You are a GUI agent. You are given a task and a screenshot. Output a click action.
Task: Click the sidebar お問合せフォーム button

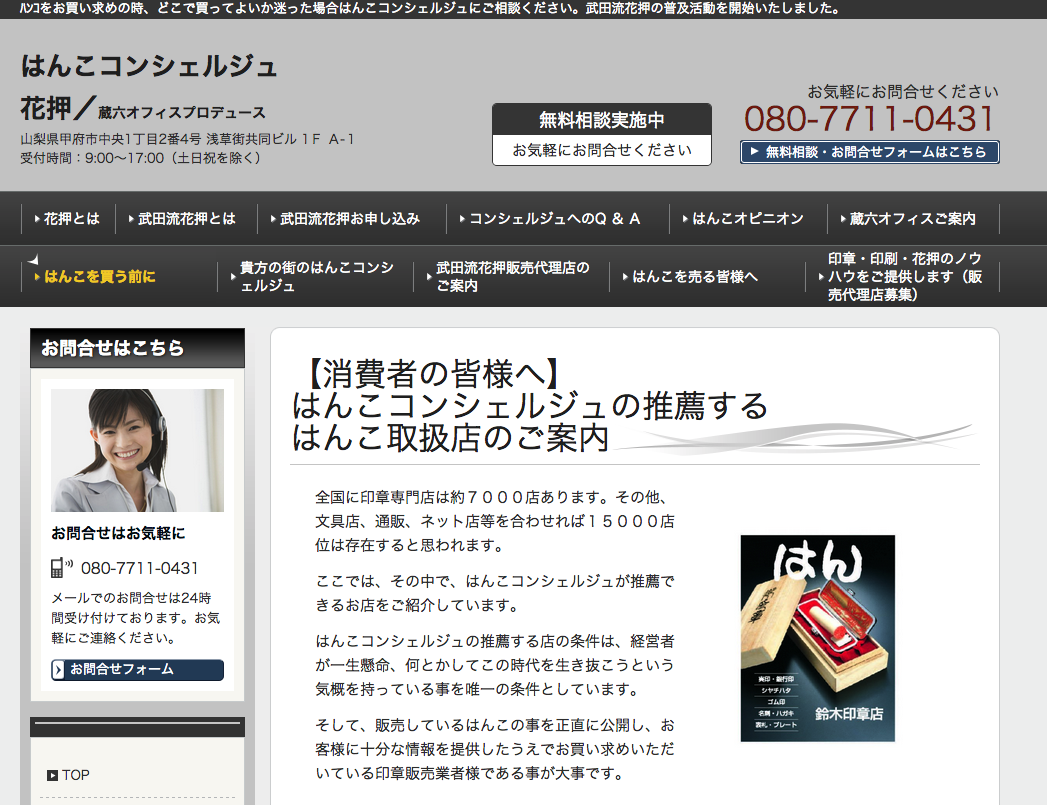coord(137,670)
